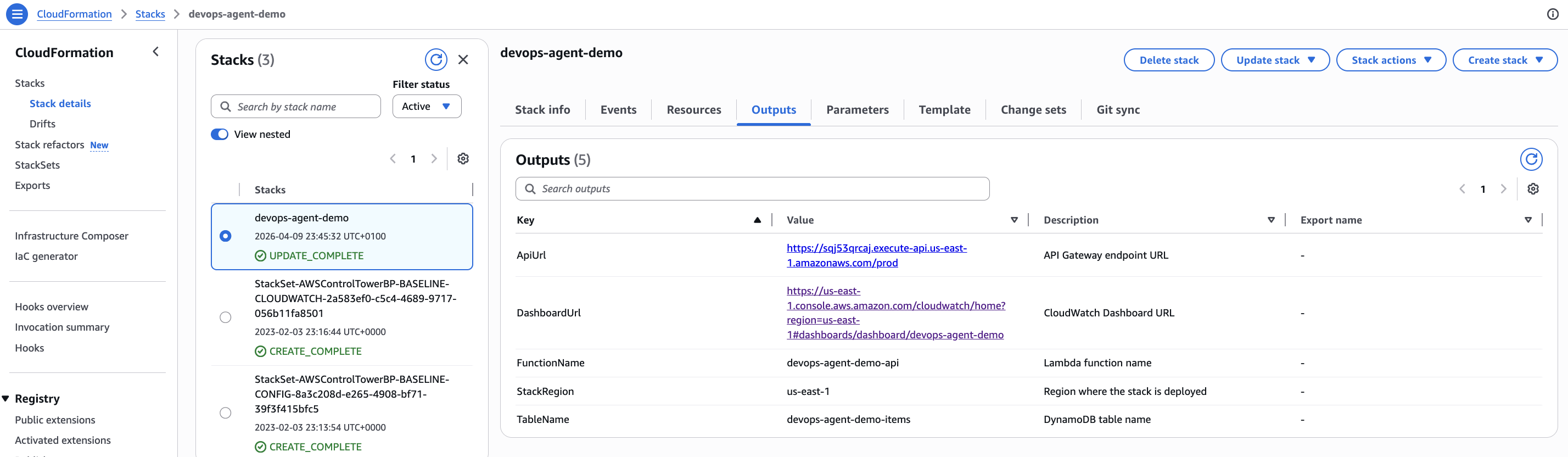Open Activated extensions in sidebar
This screenshot has height=457, width=1568.
click(63, 440)
